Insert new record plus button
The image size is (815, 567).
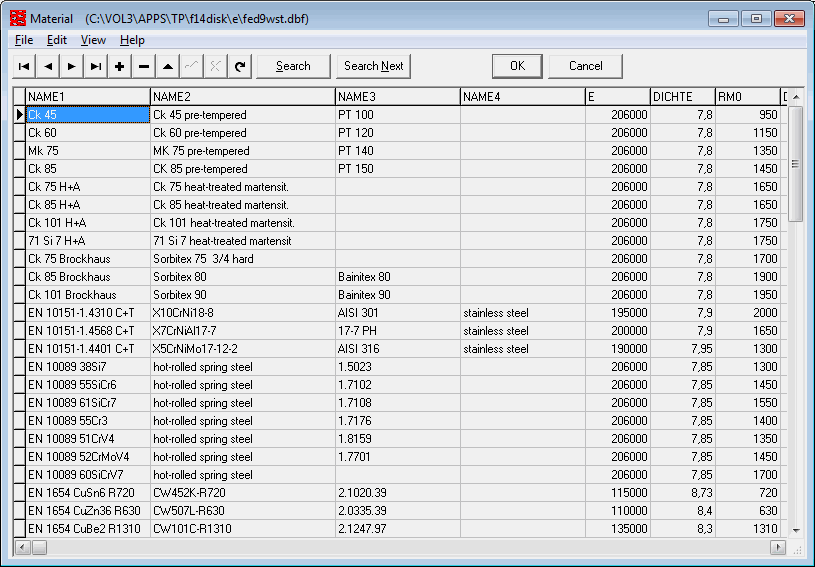pos(120,66)
